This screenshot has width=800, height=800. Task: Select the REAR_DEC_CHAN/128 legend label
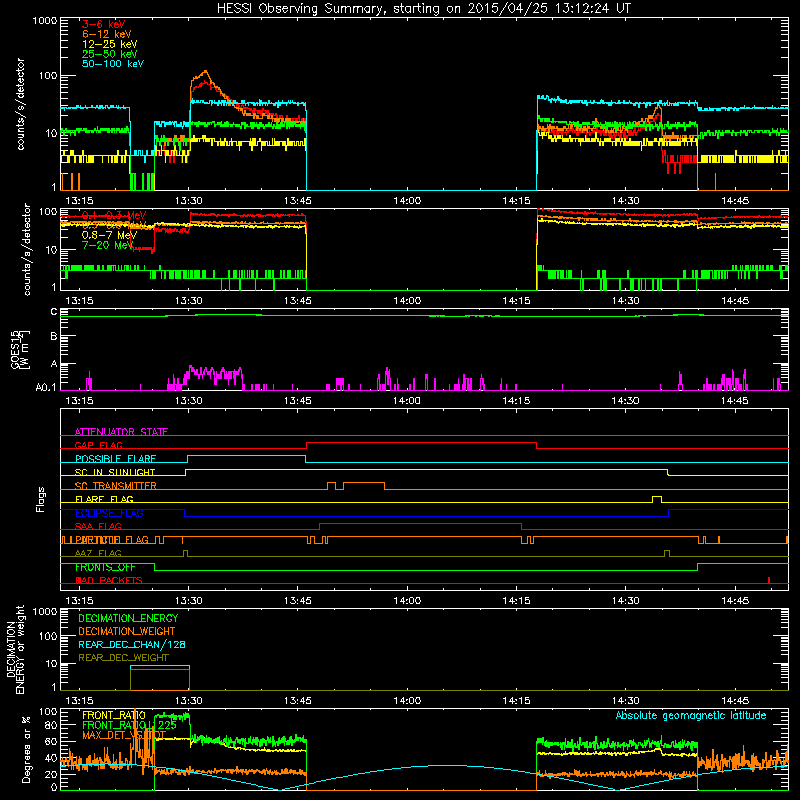(x=132, y=644)
